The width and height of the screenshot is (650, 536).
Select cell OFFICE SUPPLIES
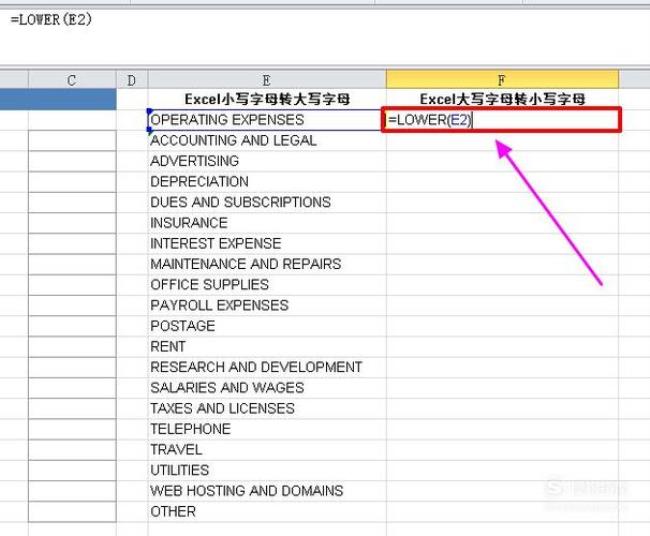coord(267,285)
